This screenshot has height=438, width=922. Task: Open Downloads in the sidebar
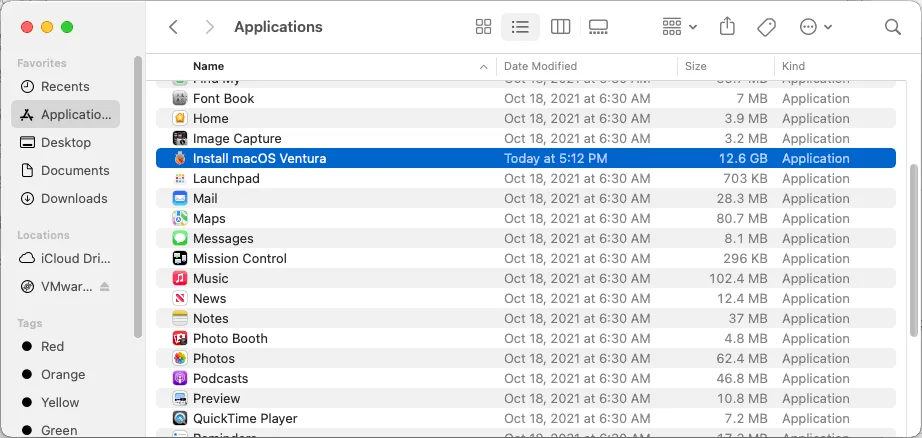click(73, 198)
